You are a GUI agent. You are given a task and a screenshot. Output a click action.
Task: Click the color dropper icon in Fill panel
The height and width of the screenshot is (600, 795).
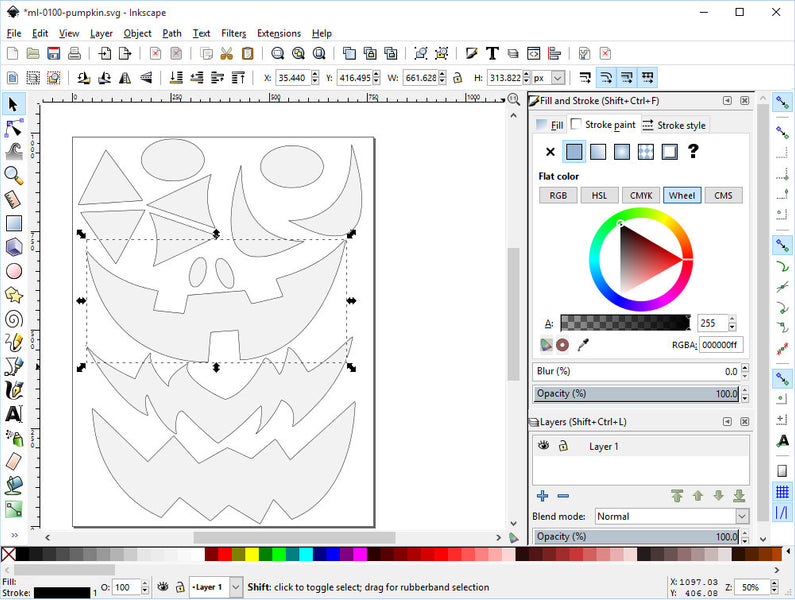click(x=584, y=345)
